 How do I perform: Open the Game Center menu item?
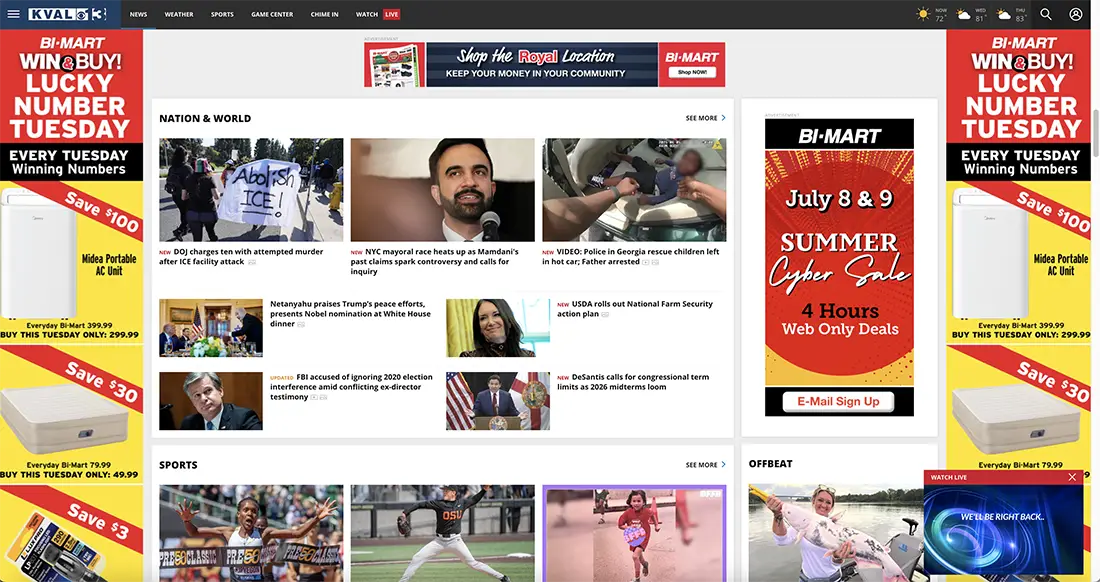(272, 14)
